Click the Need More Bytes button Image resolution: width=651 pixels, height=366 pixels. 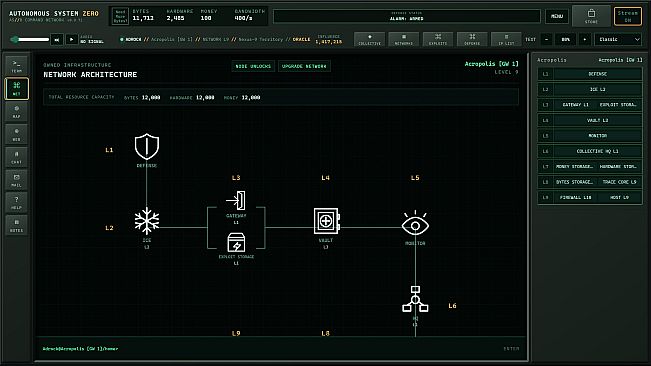tap(120, 16)
